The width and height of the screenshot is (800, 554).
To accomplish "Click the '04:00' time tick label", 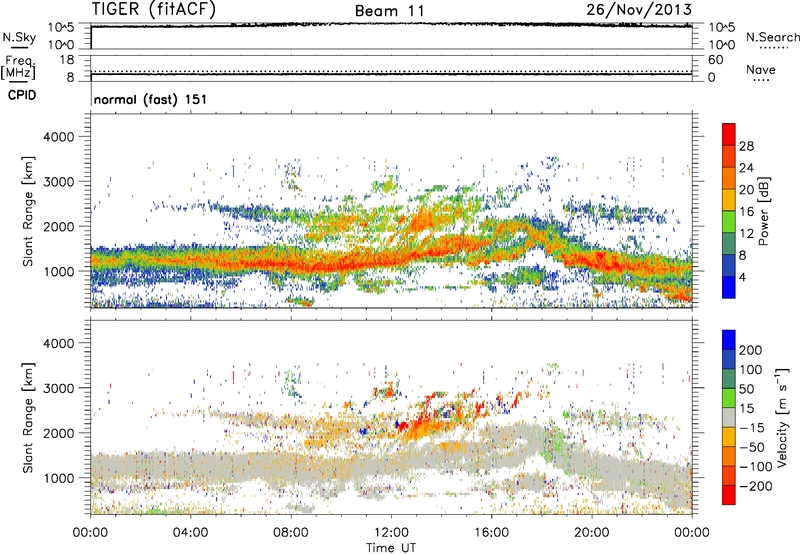I will [190, 533].
